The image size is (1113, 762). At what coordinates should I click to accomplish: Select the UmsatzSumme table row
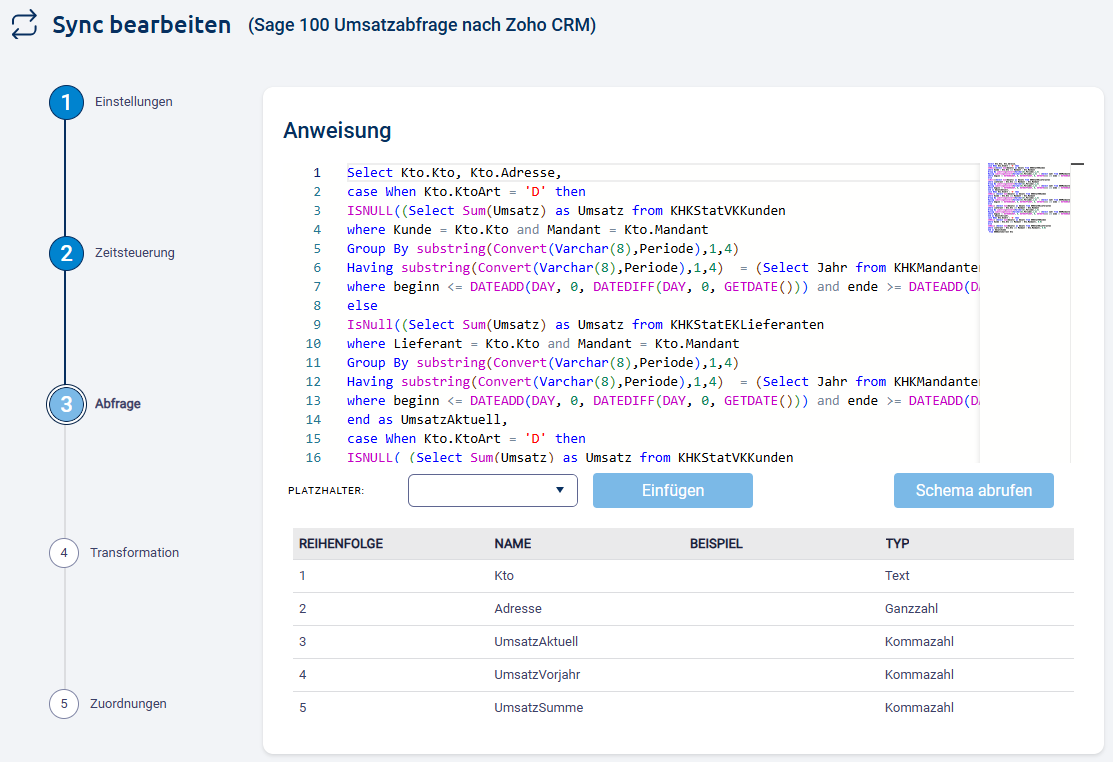(x=683, y=708)
